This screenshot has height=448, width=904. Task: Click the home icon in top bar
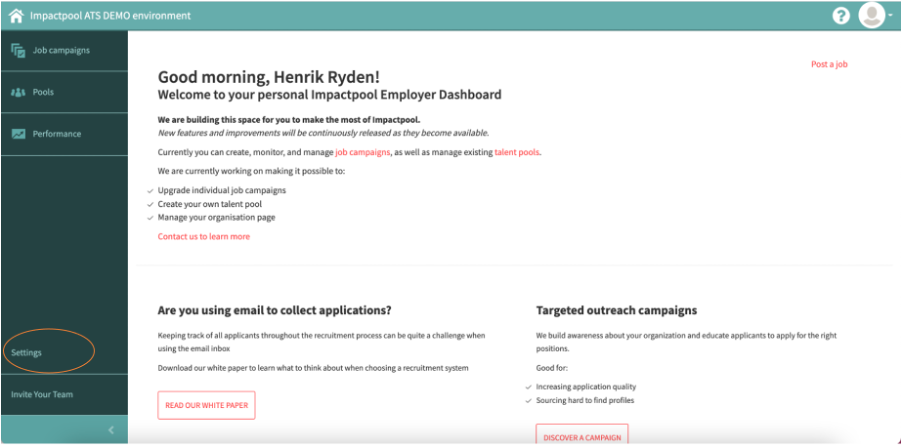tap(16, 16)
